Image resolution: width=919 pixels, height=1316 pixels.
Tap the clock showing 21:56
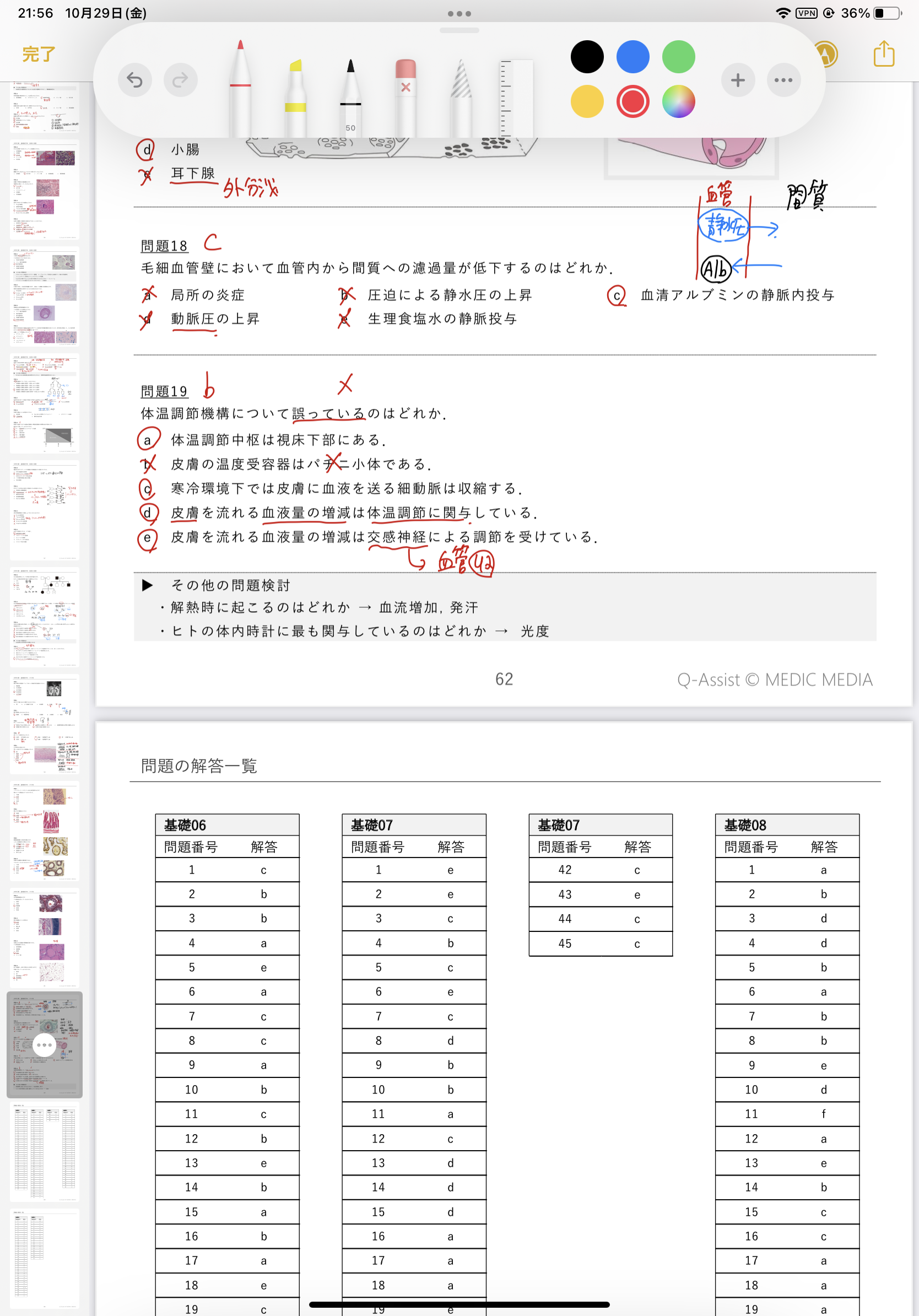click(35, 13)
